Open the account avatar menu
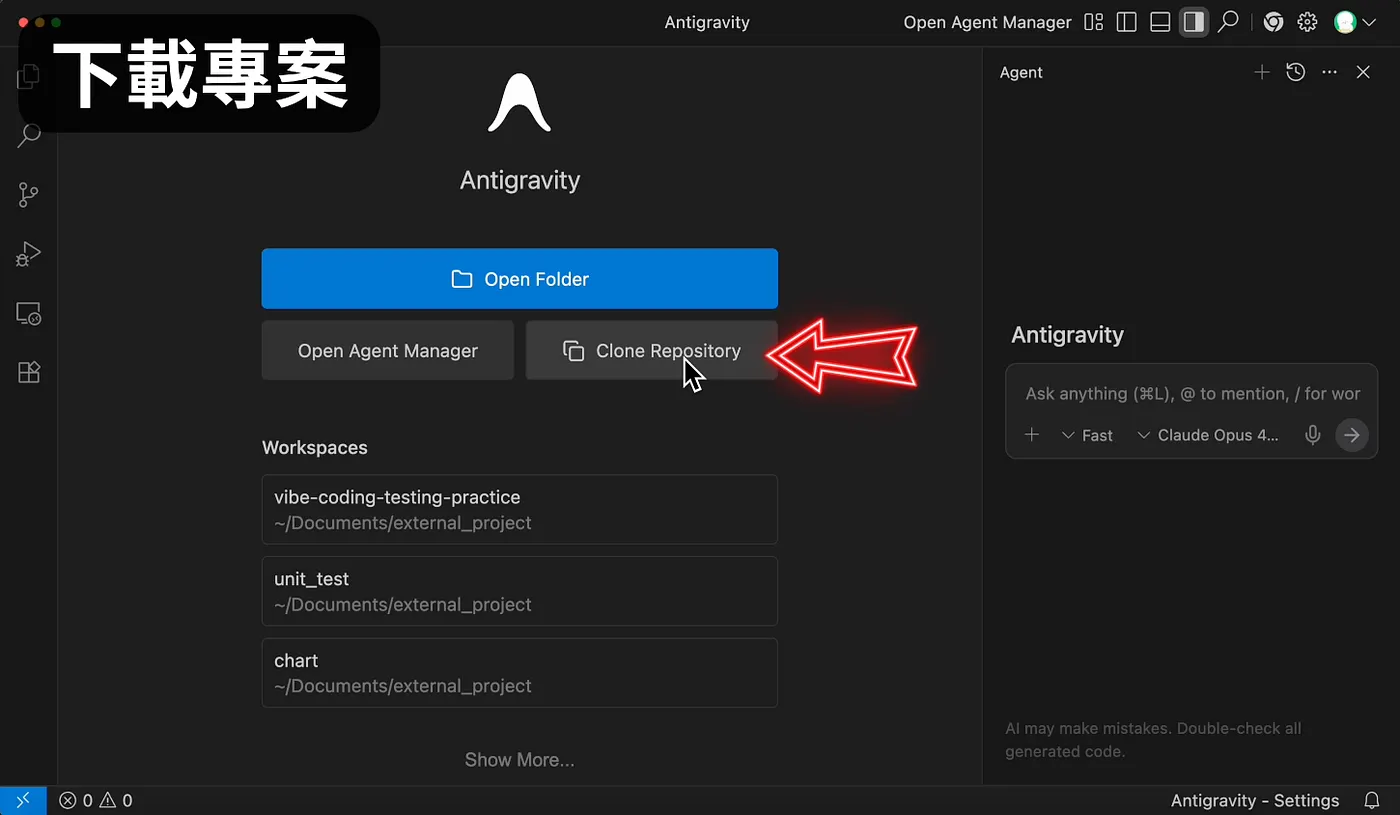Viewport: 1400px width, 815px height. click(1355, 22)
